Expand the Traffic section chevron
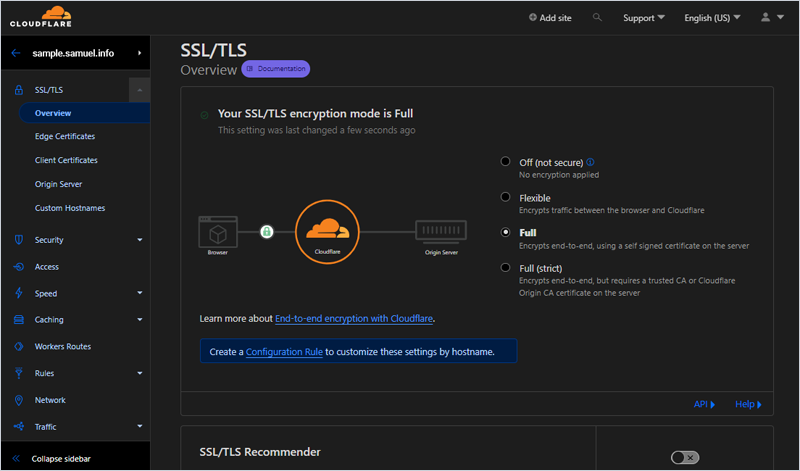Screen dimensions: 800x471 [x=140, y=426]
